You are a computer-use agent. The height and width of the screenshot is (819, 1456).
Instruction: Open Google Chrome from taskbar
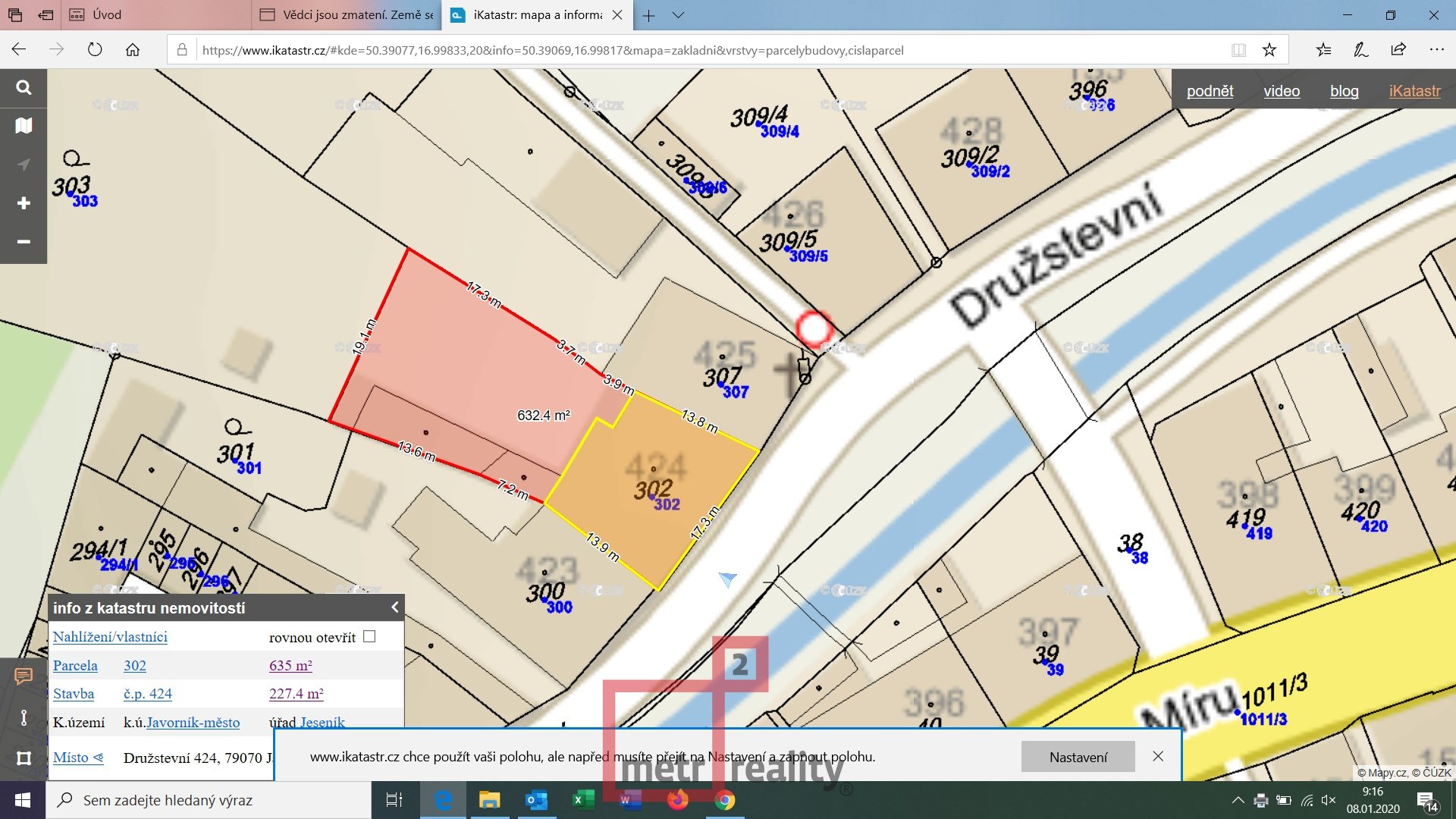click(725, 800)
